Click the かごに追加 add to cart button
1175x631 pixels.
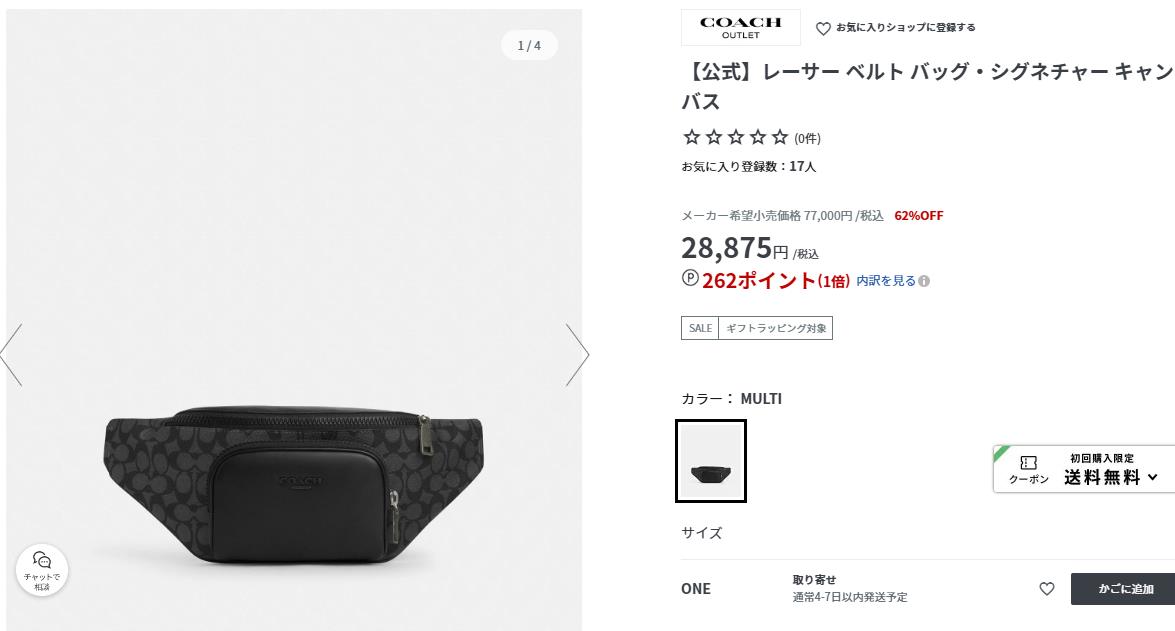click(x=1123, y=589)
